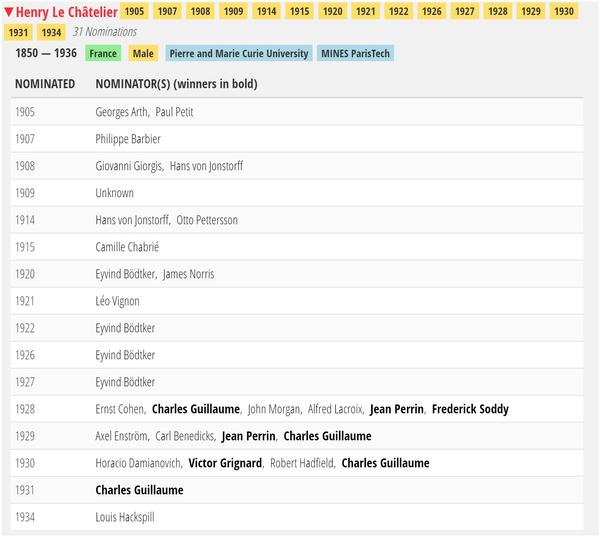Select the 1934 year tag

(51, 32)
